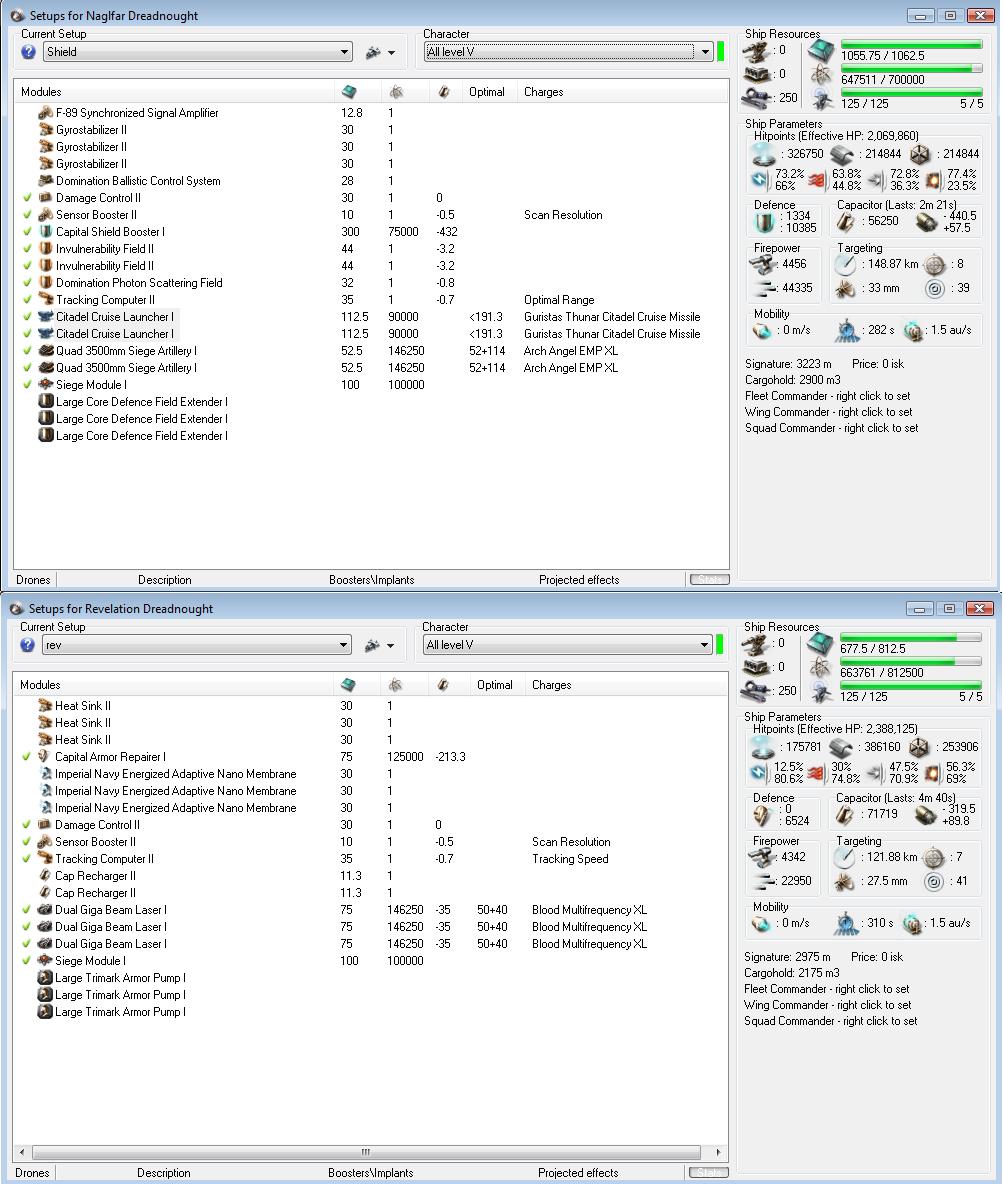Screen dimensions: 1003x1184
Task: Open help icon in Naglfar window
Action: [29, 52]
